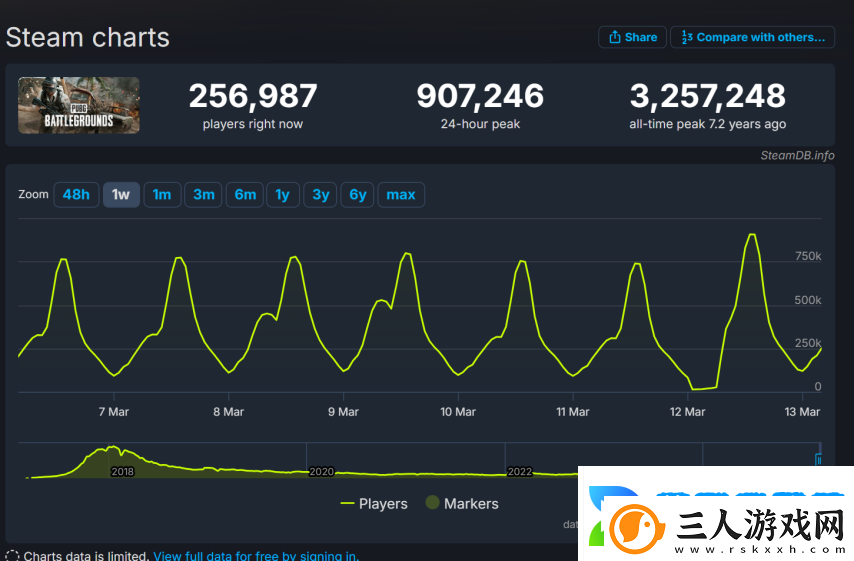Click the limited data dashed-circle icon
This screenshot has height=561, width=854.
click(12, 556)
